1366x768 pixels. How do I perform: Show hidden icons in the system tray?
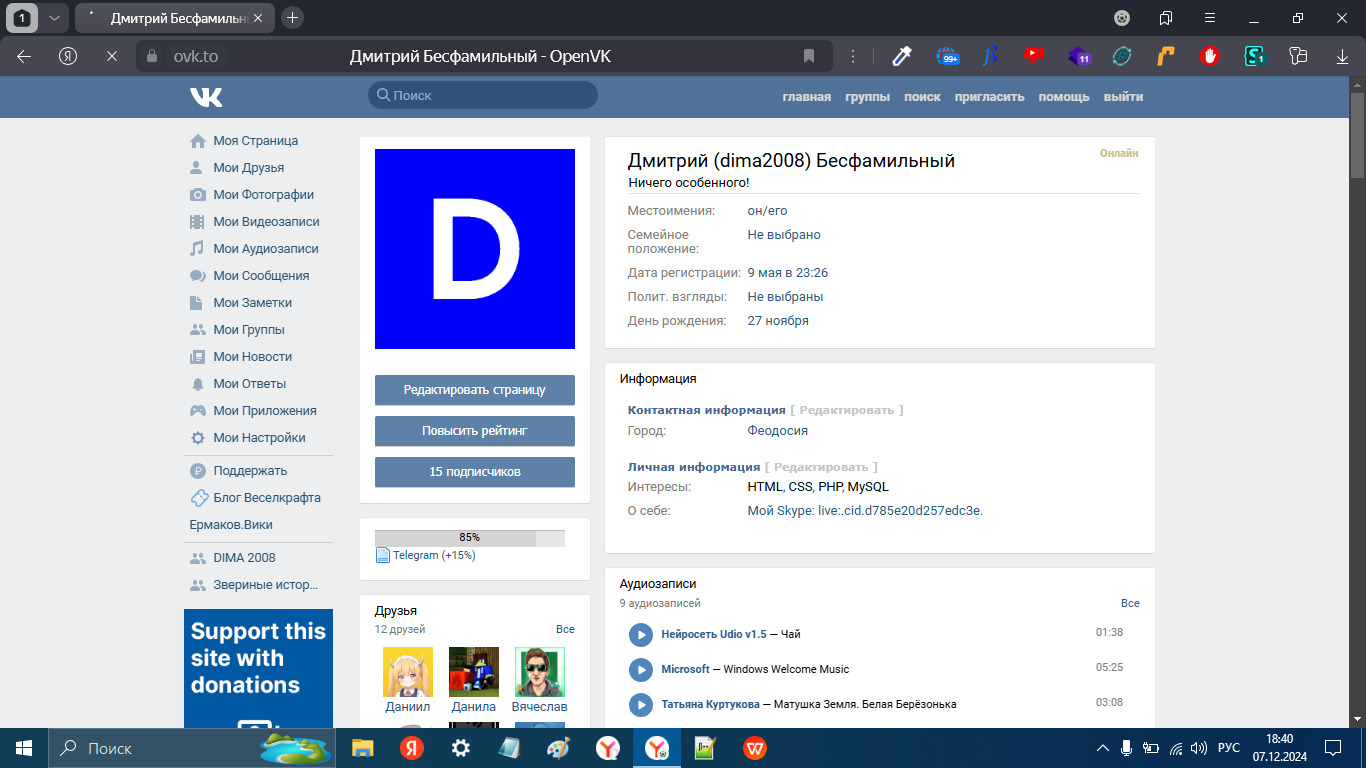pos(1103,748)
